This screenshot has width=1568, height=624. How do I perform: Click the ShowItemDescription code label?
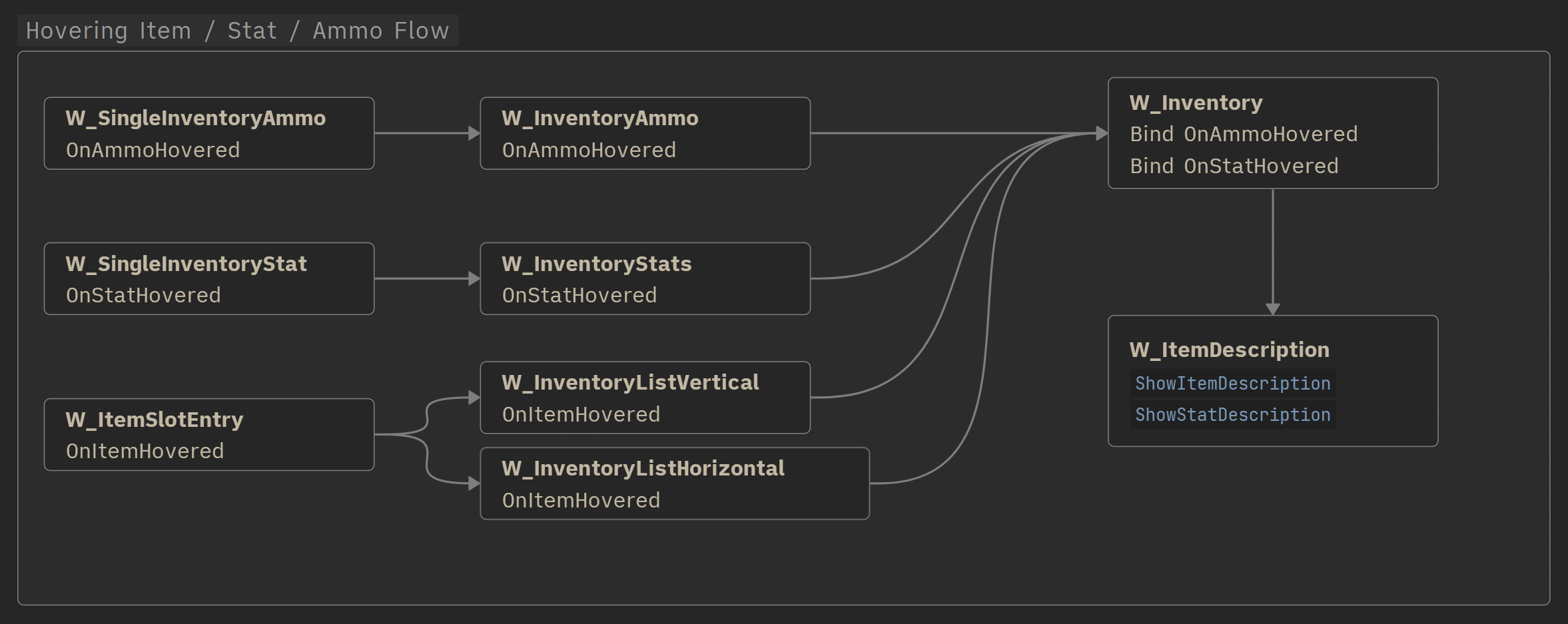click(x=1232, y=384)
